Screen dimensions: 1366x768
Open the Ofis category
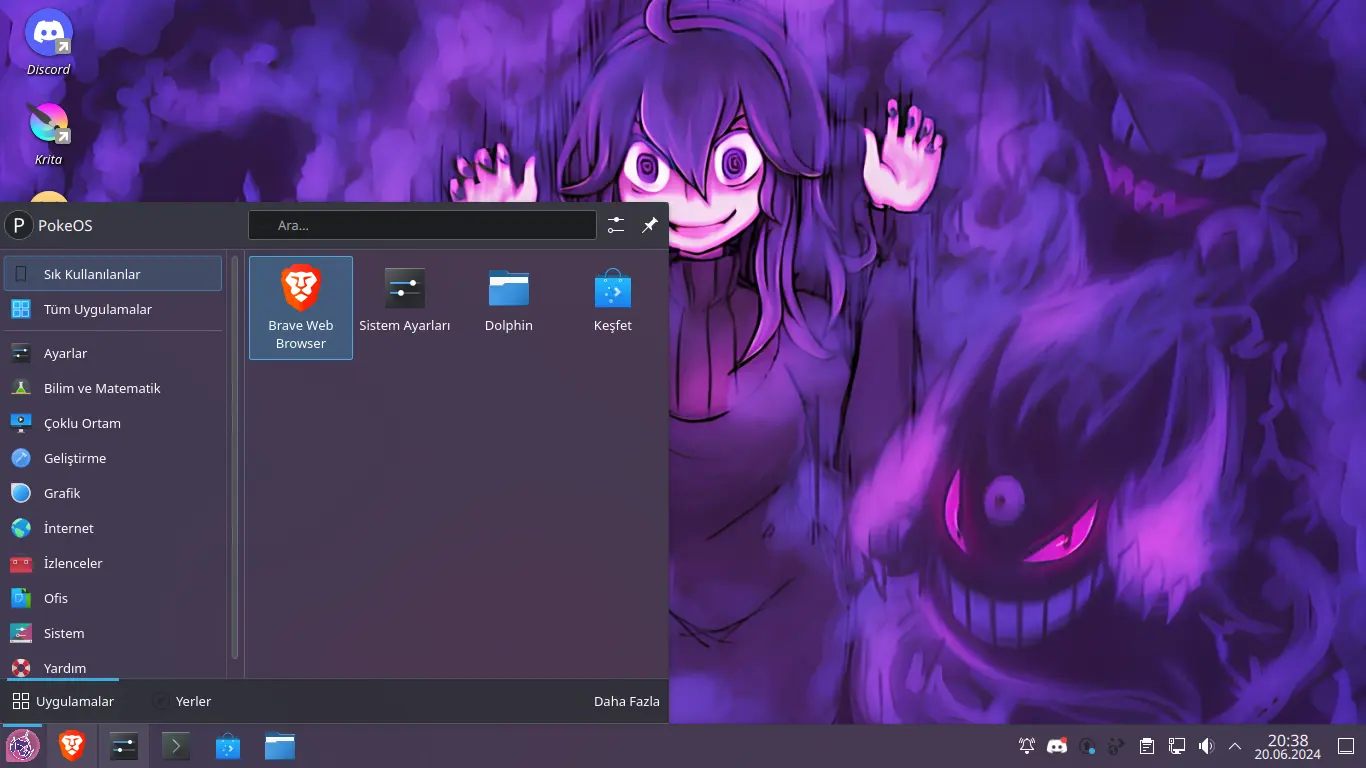click(113, 598)
